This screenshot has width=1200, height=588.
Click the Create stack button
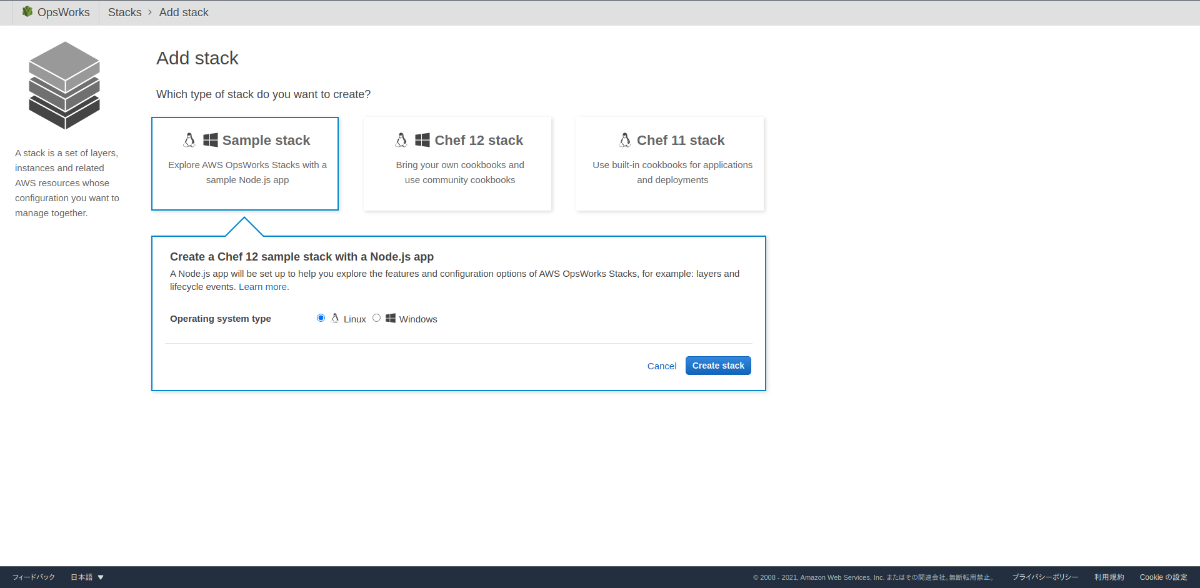click(x=718, y=366)
